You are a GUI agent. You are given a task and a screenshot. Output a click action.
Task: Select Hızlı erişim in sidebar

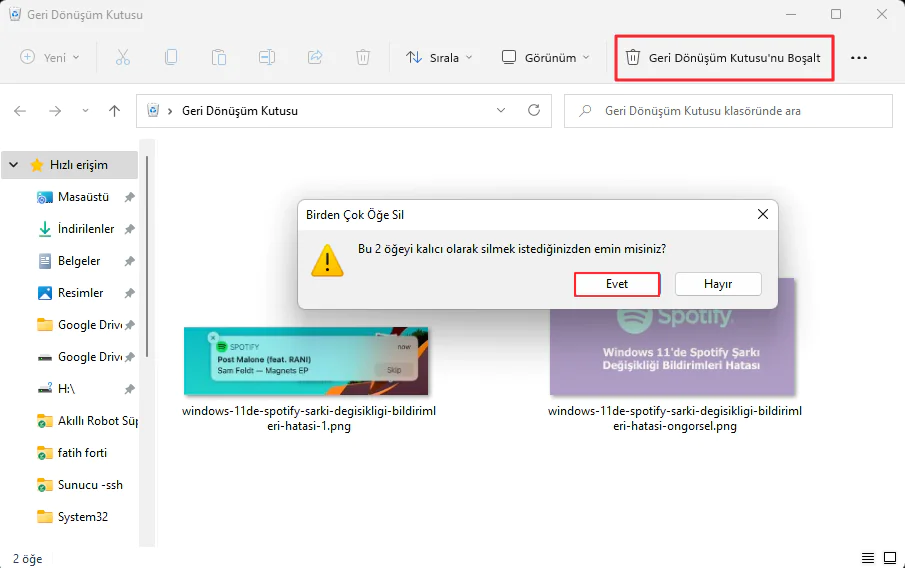click(x=78, y=165)
